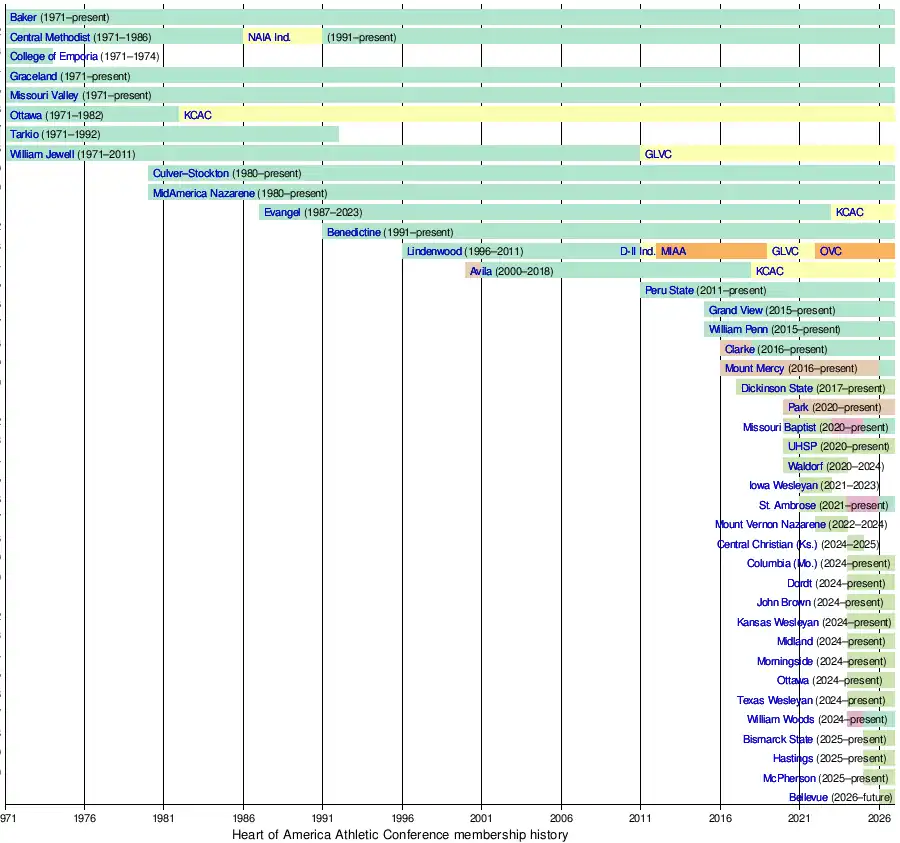This screenshot has width=900, height=843.
Task: Open the Kansas Wesleyan link
Action: point(778,623)
